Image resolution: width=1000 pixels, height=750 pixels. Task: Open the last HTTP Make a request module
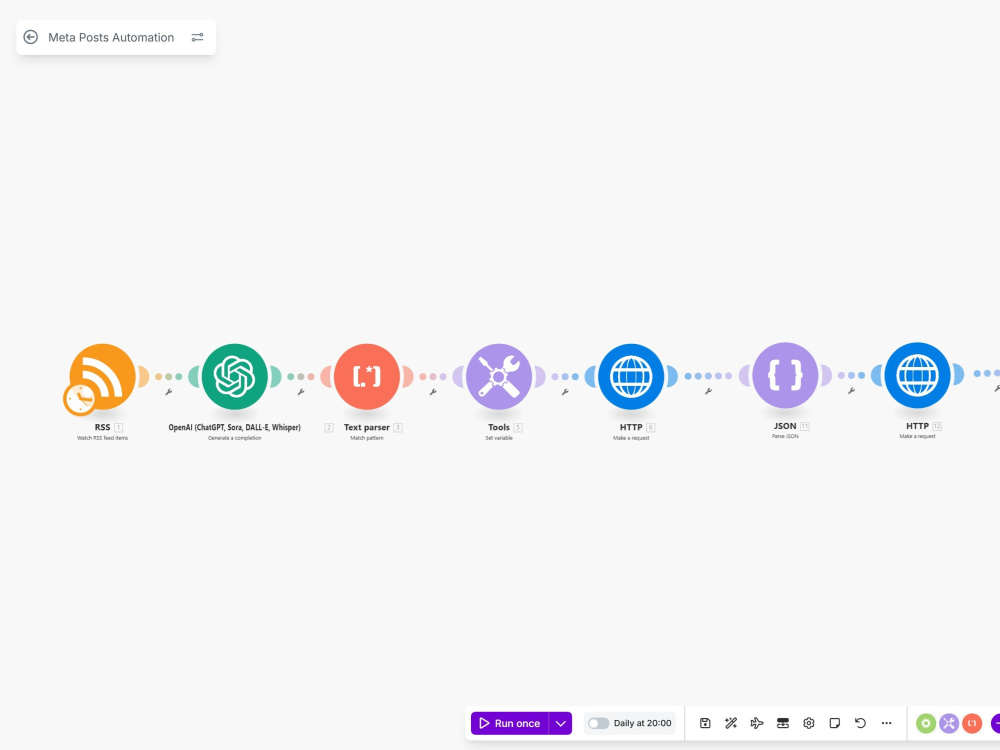point(917,376)
